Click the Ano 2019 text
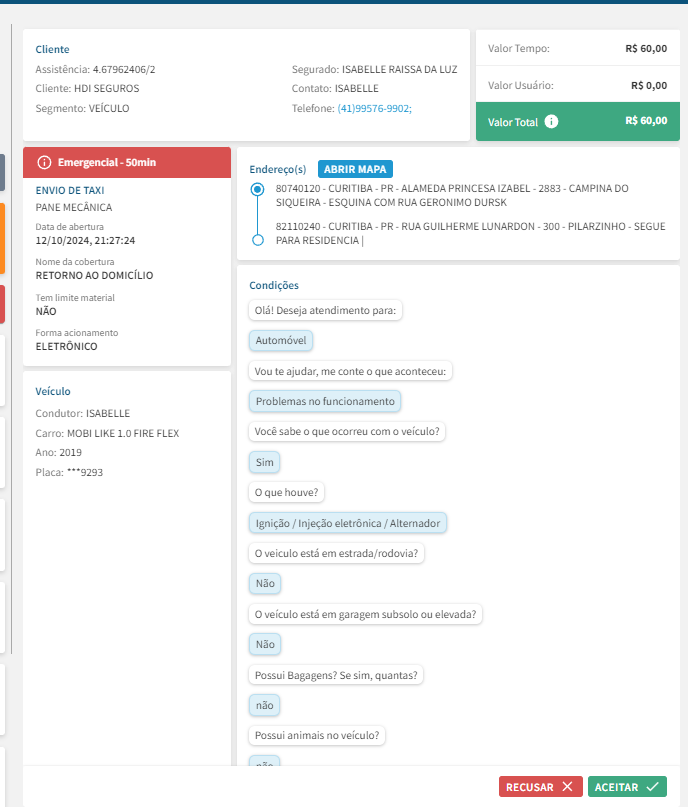The height and width of the screenshot is (807, 688). click(59, 452)
